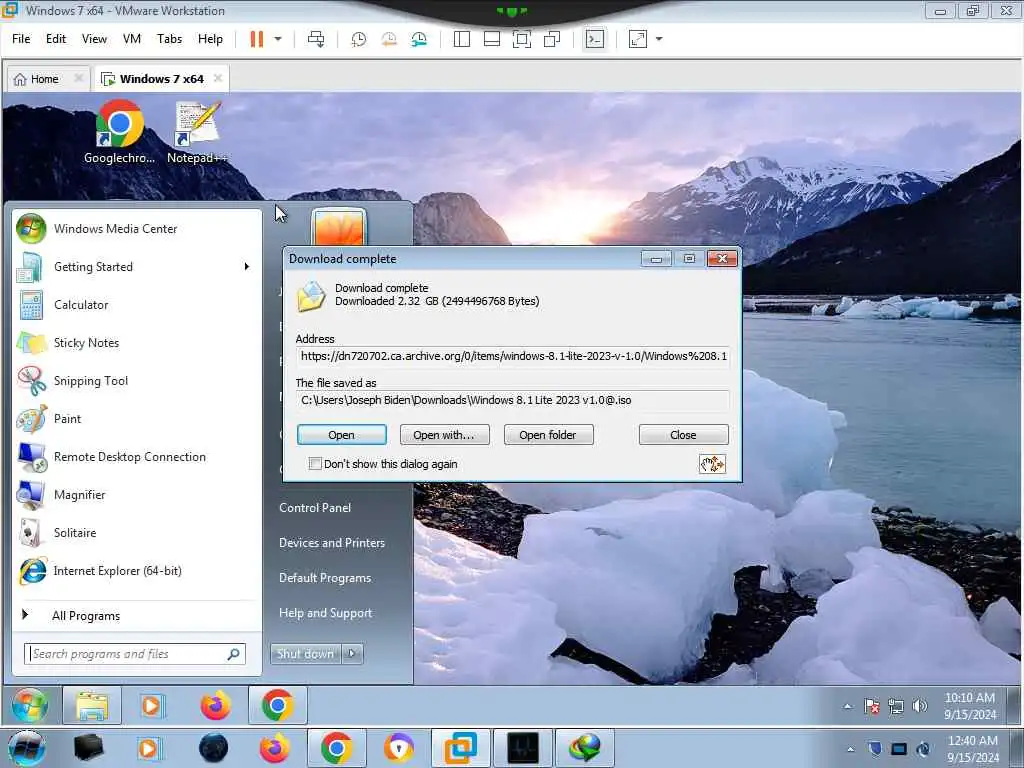The image size is (1024, 768).
Task: Open Control Panel from Start menu
Action: (x=315, y=508)
